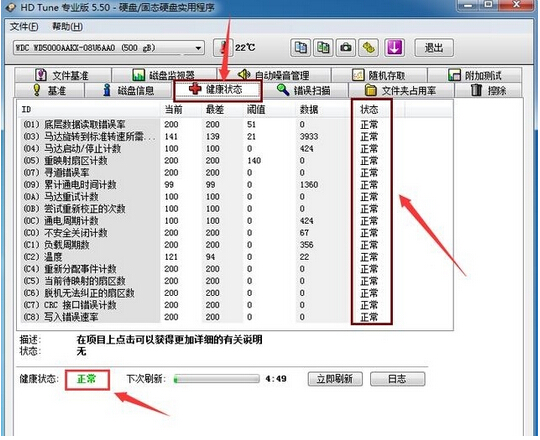Click the next refresh progress bar
This screenshot has height=440, width=540.
pyautogui.click(x=217, y=379)
